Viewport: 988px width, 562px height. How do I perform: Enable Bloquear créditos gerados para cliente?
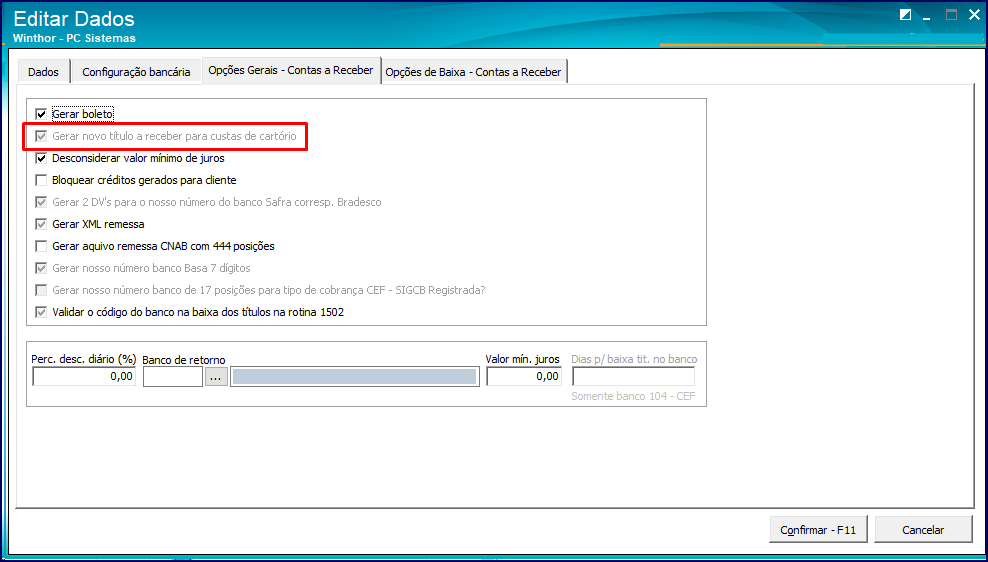[x=42, y=180]
